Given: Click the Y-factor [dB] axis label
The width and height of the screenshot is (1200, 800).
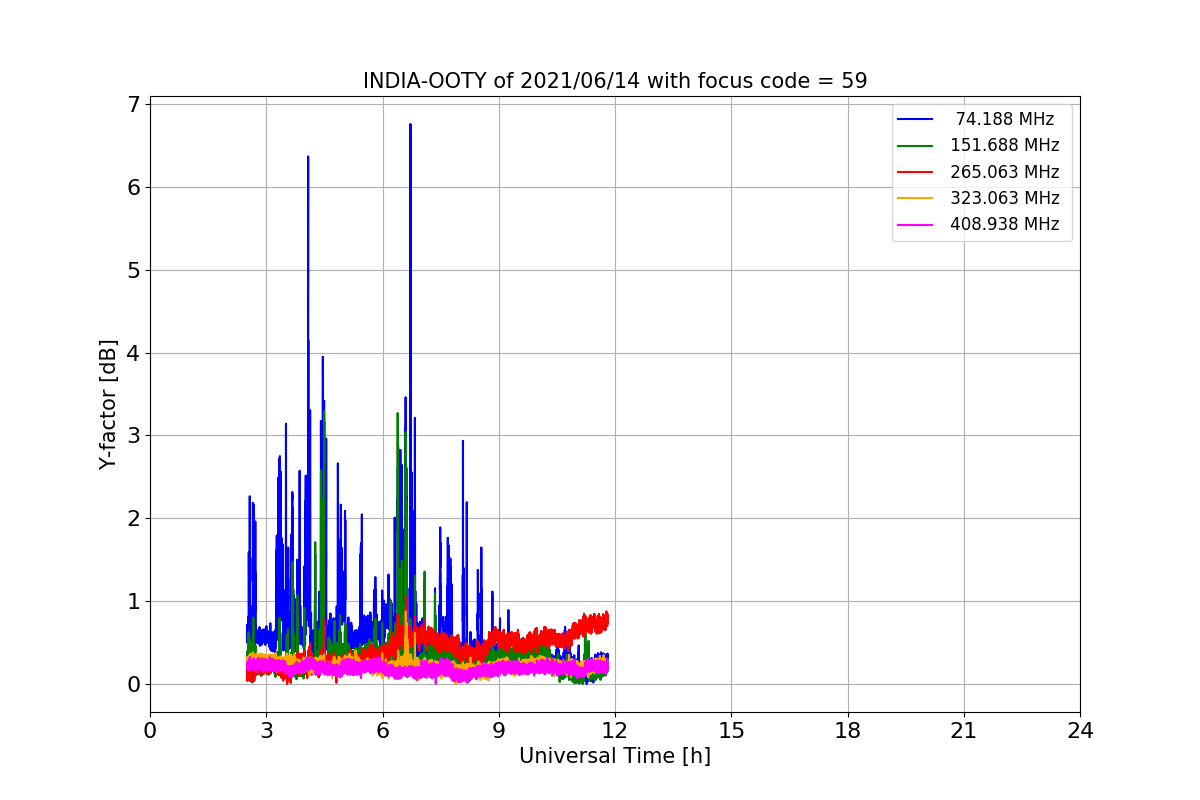Looking at the screenshot, I should 108,405.
